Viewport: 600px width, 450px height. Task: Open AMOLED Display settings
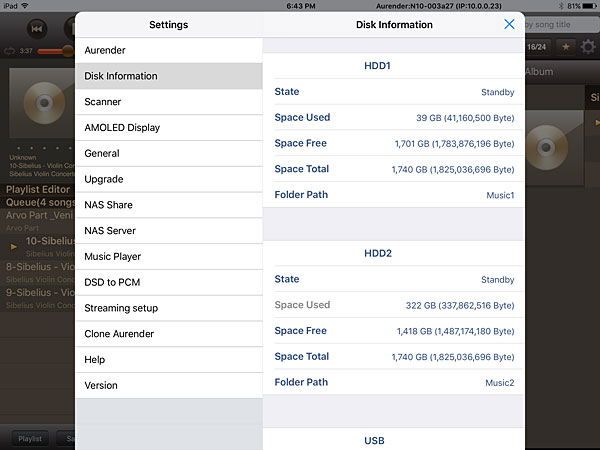click(x=169, y=127)
